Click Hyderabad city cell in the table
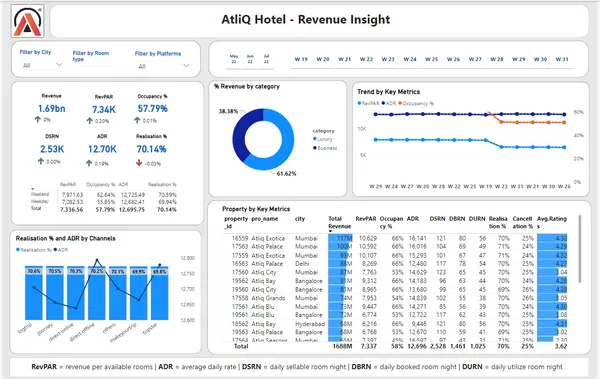600x379 pixels. pyautogui.click(x=310, y=324)
